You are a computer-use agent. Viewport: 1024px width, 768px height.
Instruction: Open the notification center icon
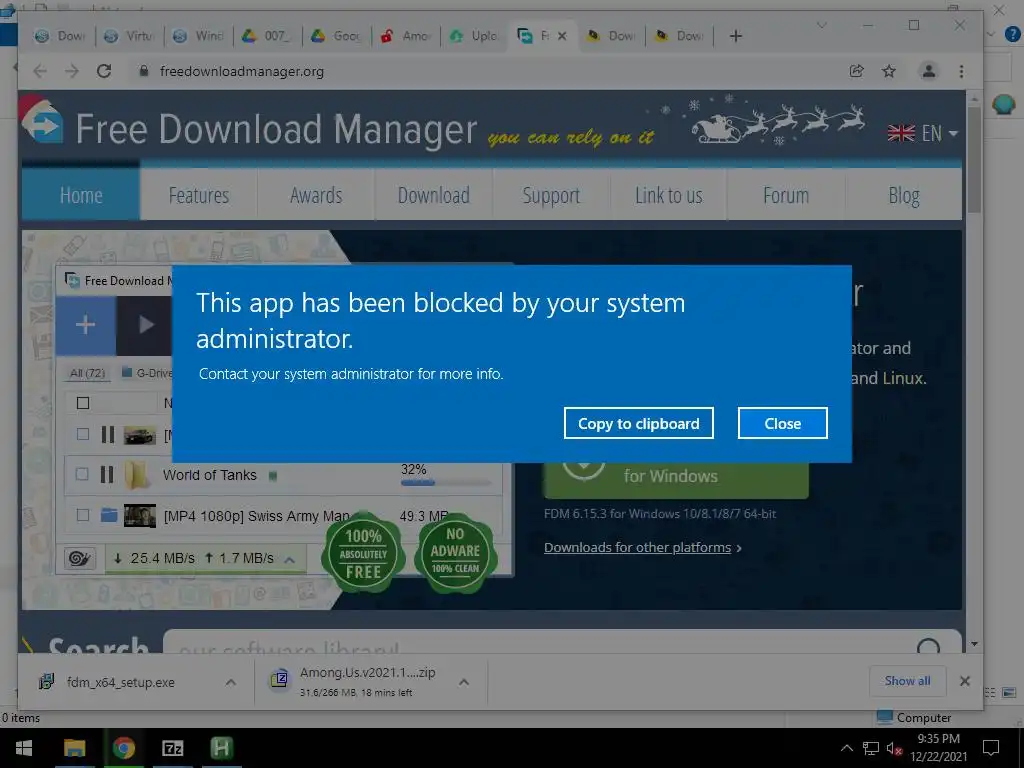click(991, 748)
